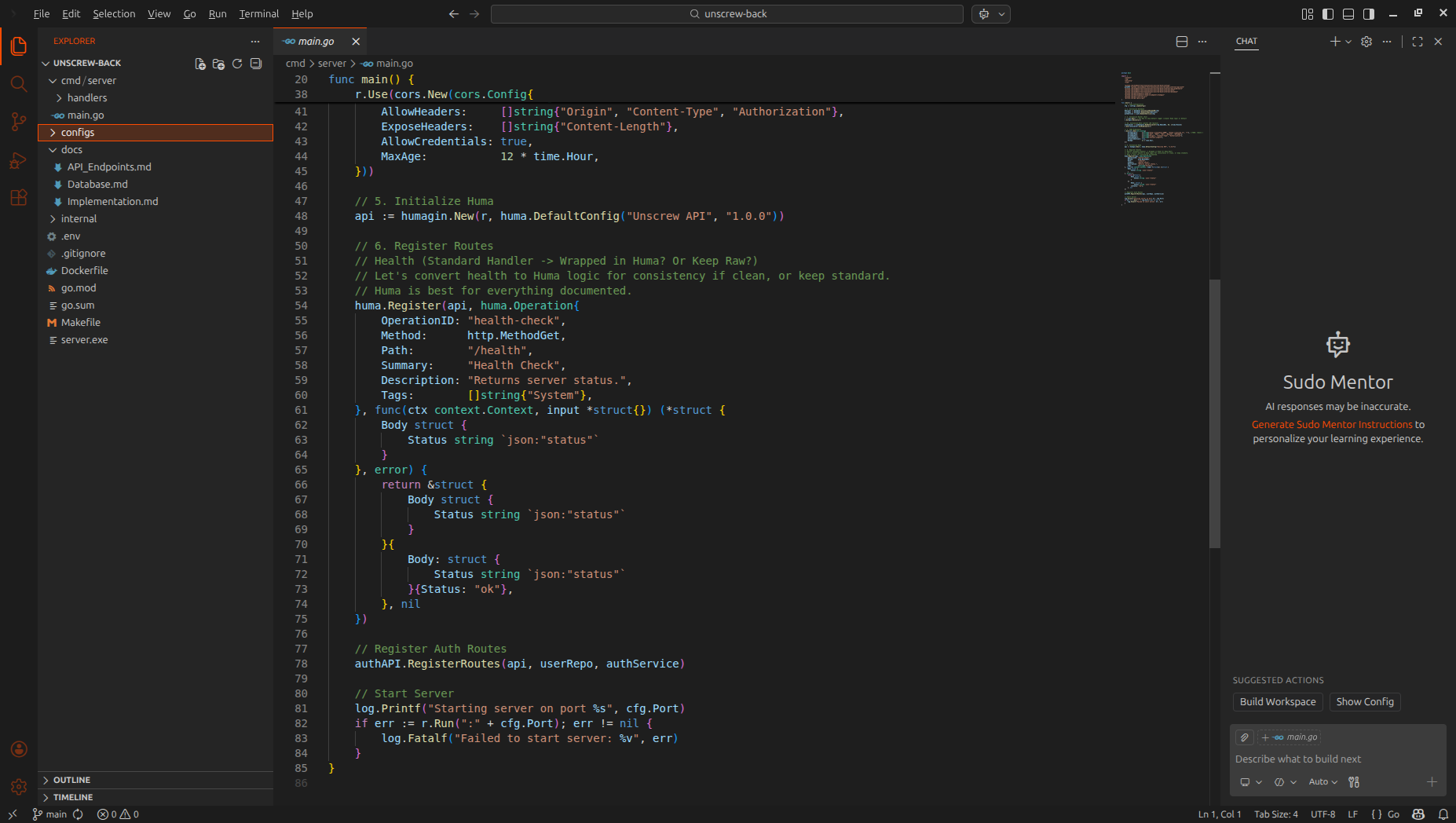
Task: Open chat settings gear icon
Action: point(1366,42)
